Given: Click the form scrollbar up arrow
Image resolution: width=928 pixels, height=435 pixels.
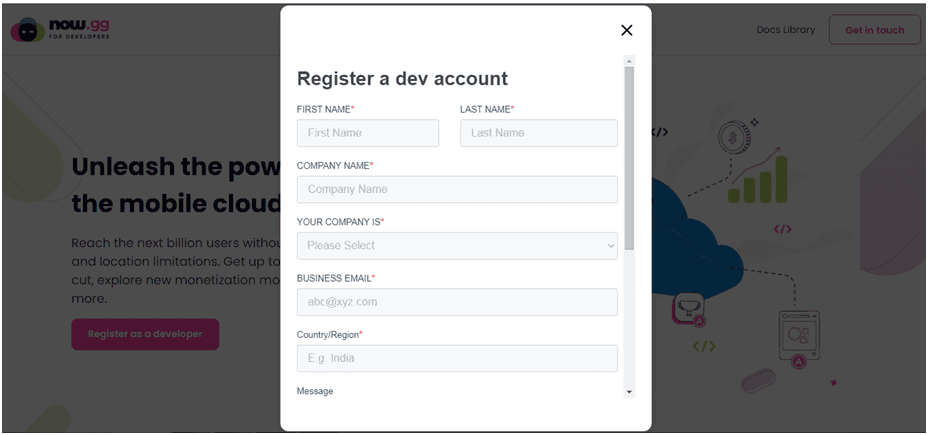Looking at the screenshot, I should pos(629,61).
